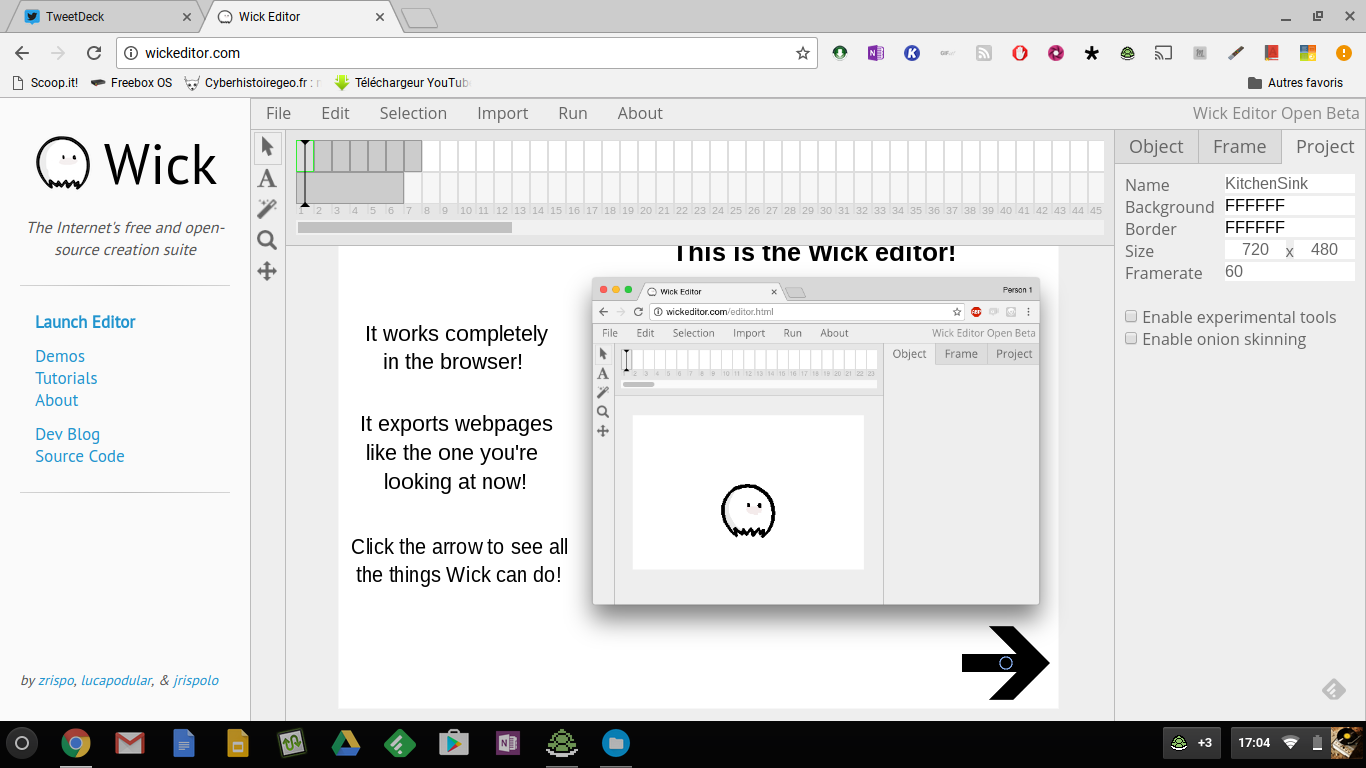Image resolution: width=1366 pixels, height=768 pixels.
Task: Open Gmail from the shelf
Action: pos(129,743)
